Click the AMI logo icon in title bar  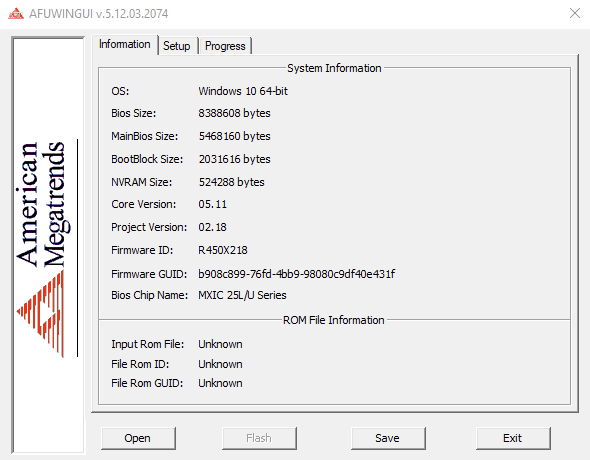click(x=16, y=14)
